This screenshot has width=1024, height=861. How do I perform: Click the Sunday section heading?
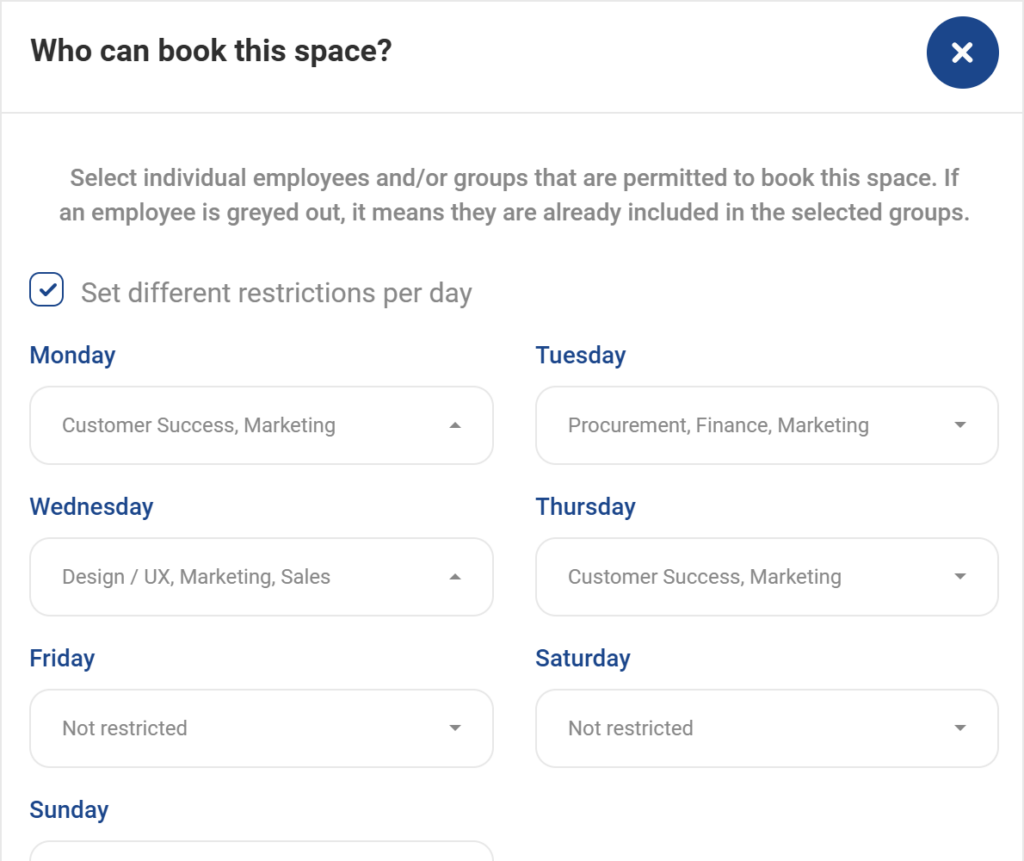pyautogui.click(x=68, y=810)
